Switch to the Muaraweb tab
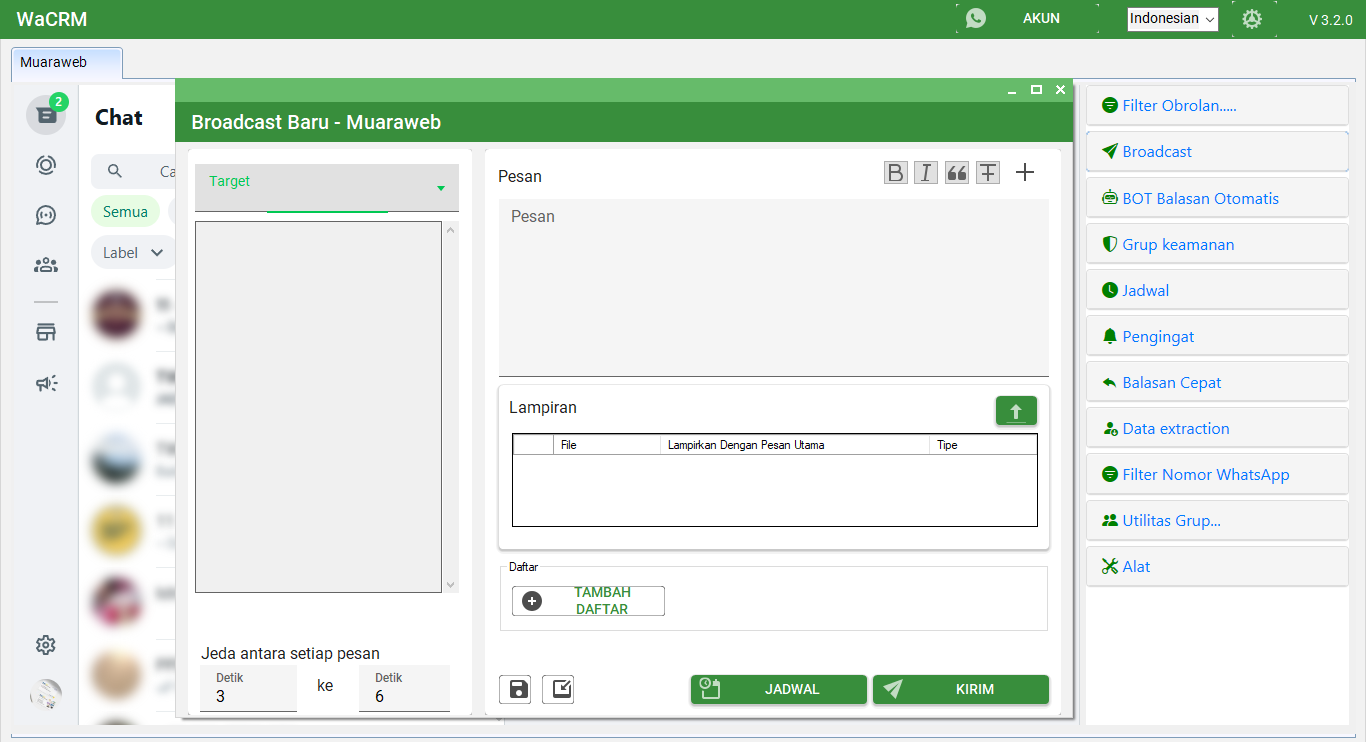Image resolution: width=1366 pixels, height=742 pixels. (66, 62)
